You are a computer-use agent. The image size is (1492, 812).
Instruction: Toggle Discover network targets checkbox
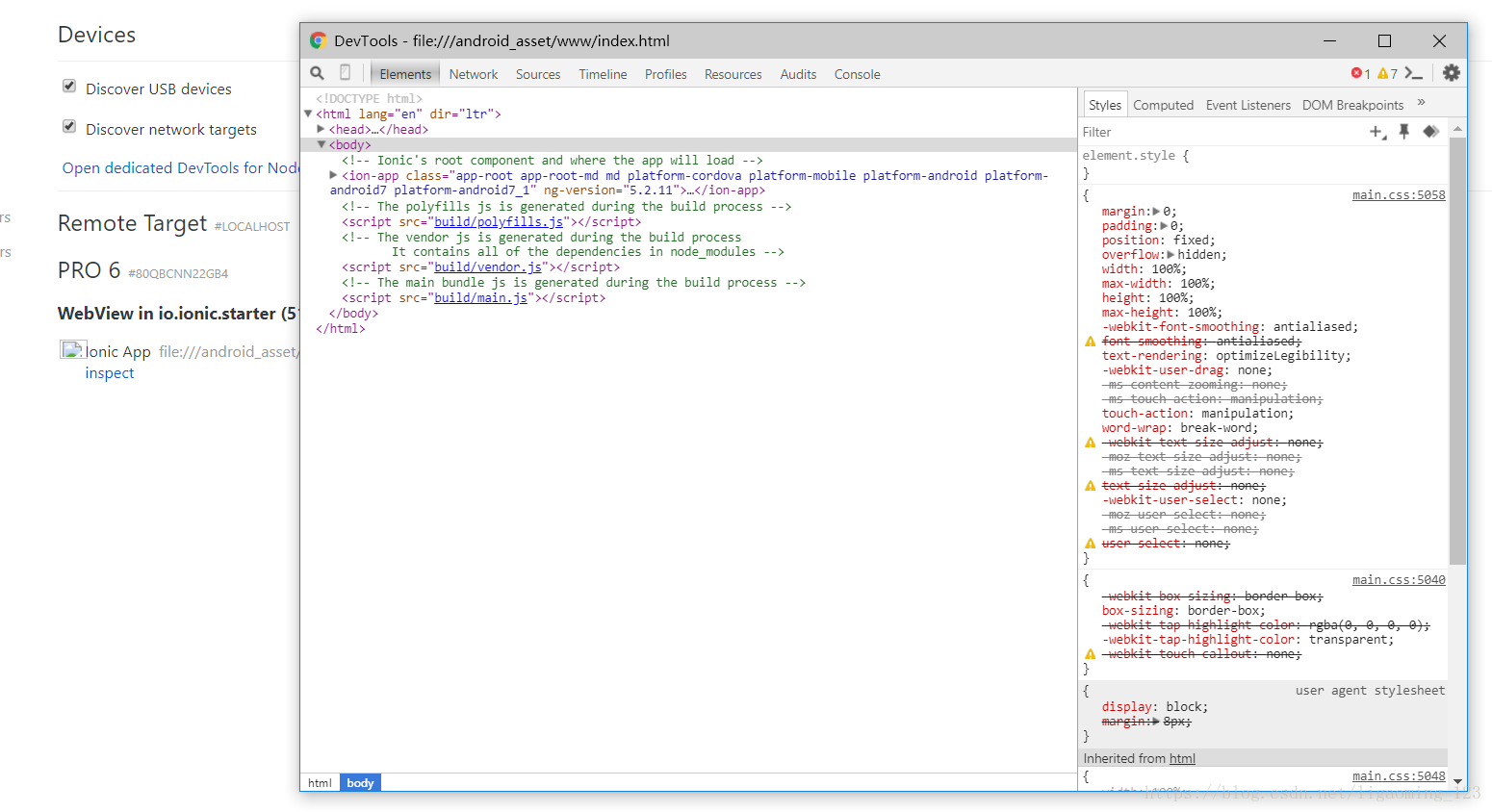click(69, 126)
